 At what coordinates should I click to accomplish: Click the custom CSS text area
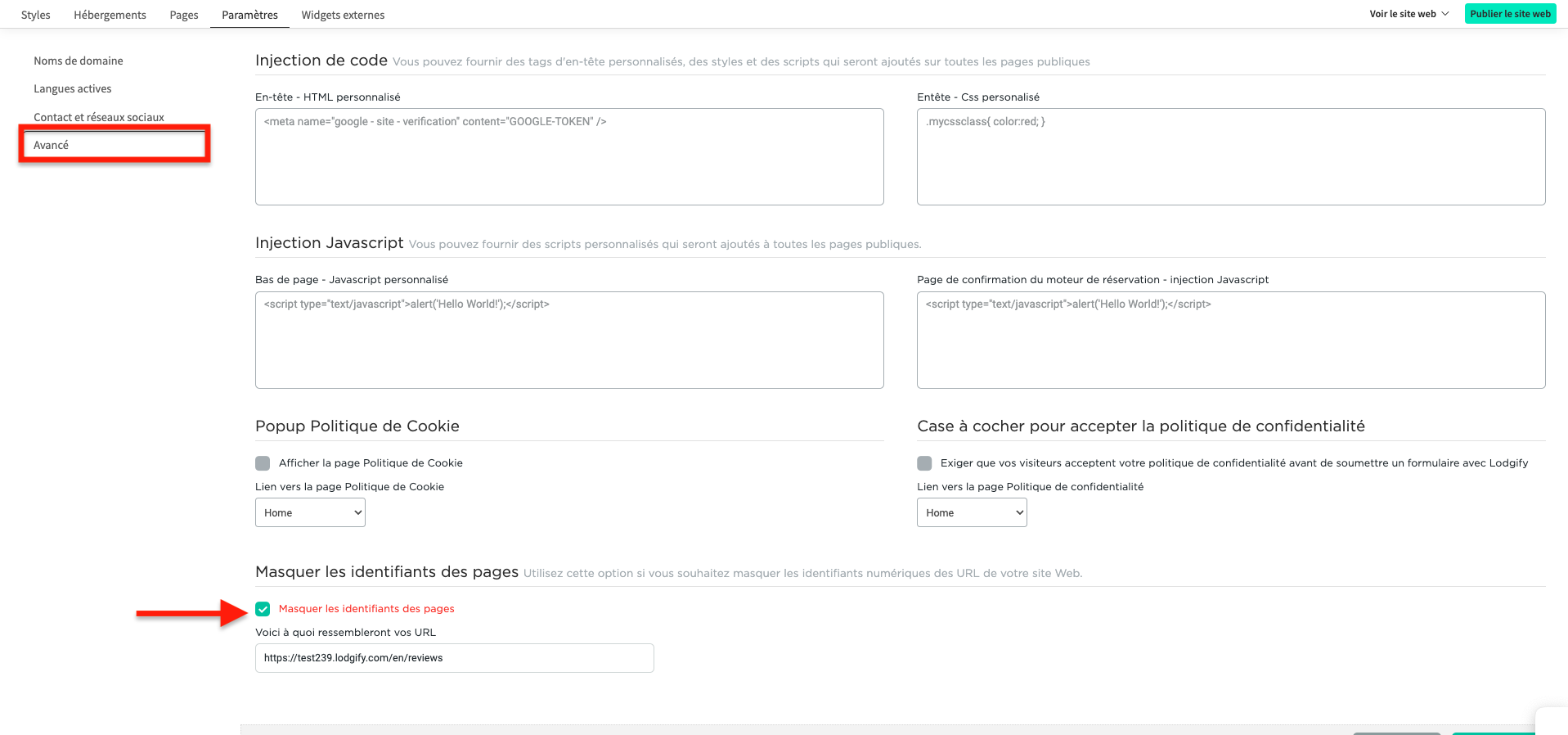[x=1230, y=156]
